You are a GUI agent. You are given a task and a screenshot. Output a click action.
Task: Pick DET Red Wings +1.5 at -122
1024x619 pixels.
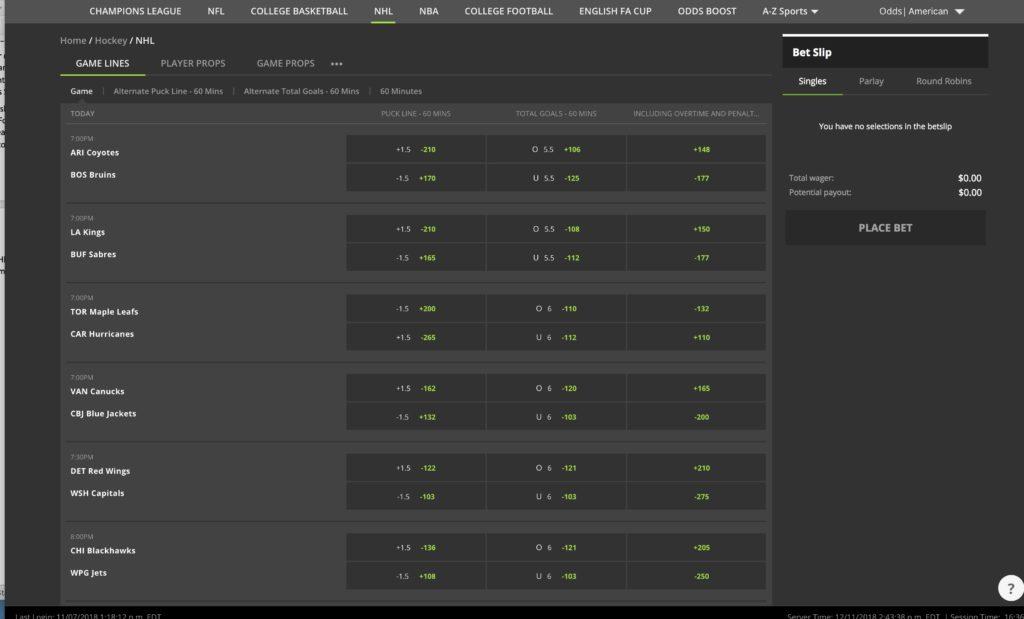(x=416, y=468)
